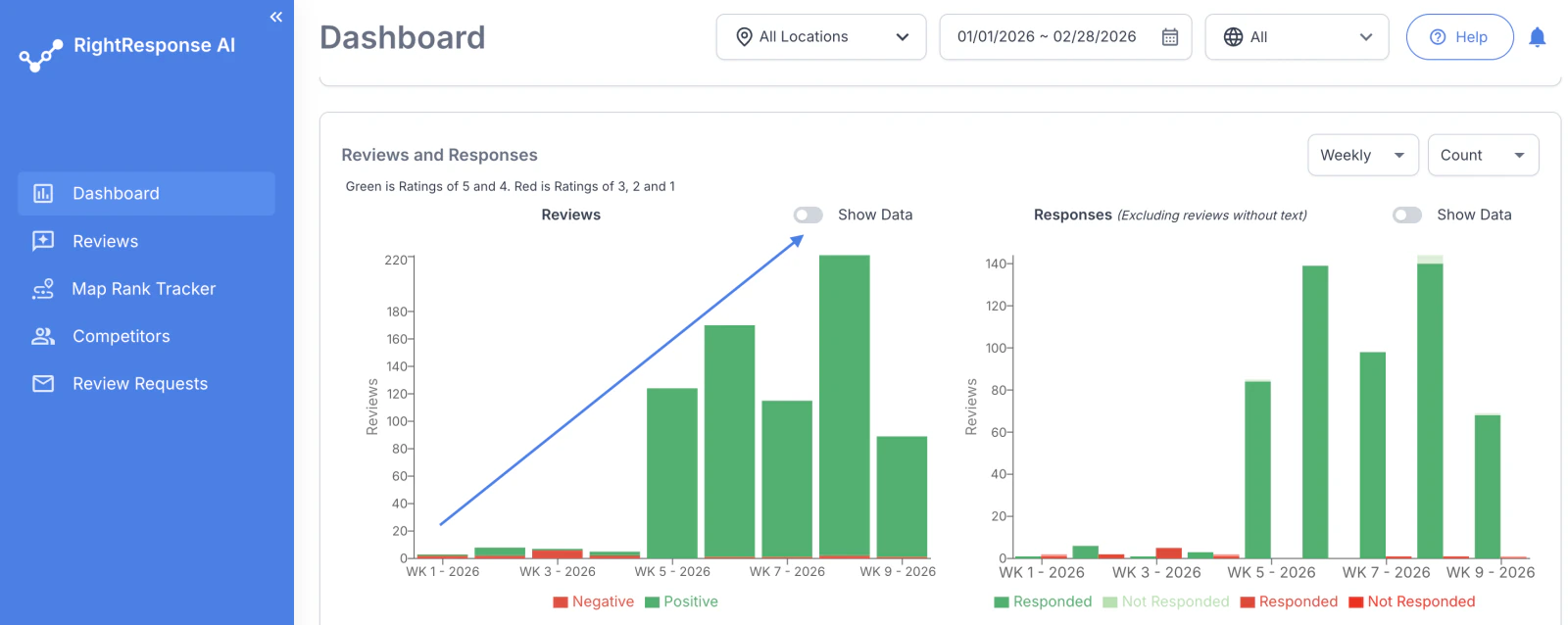
Task: Click the WK 9 bar in Reviews chart
Action: [x=902, y=497]
